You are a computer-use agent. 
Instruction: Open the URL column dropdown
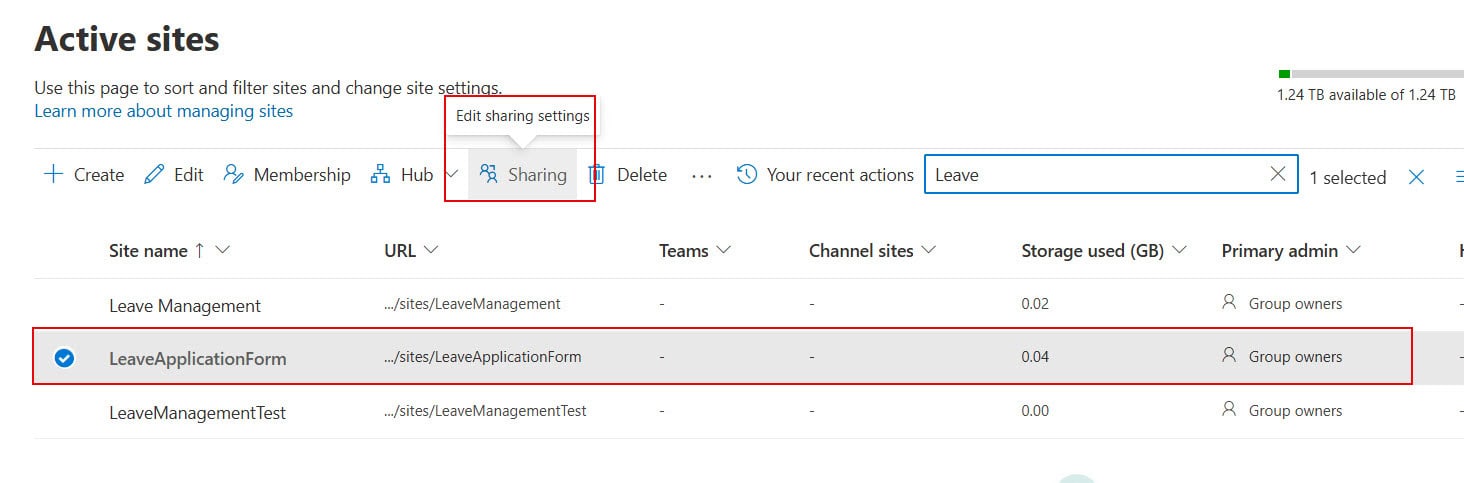pyautogui.click(x=432, y=250)
